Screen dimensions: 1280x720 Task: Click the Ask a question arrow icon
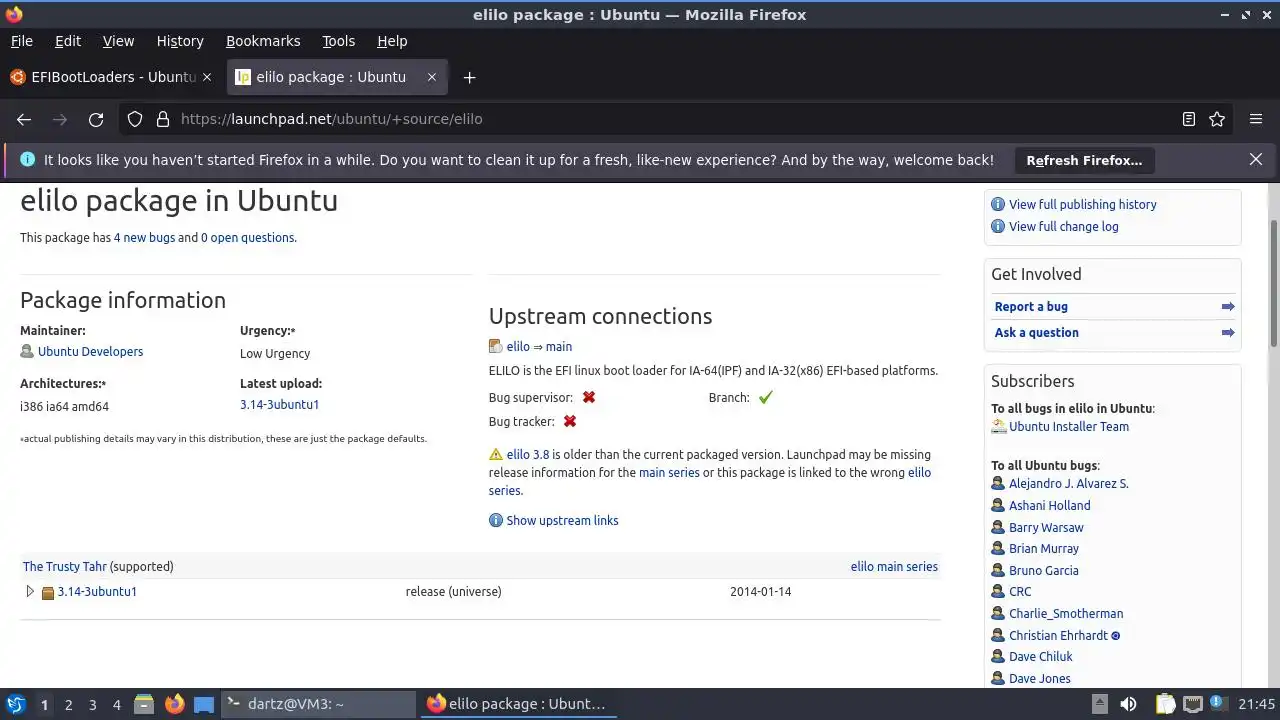coord(1228,333)
